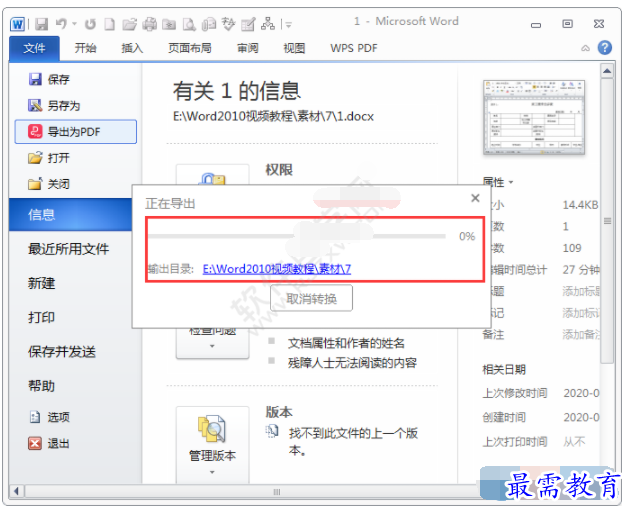Click the 相关日期 heading
The width and height of the screenshot is (629, 517).
(504, 369)
